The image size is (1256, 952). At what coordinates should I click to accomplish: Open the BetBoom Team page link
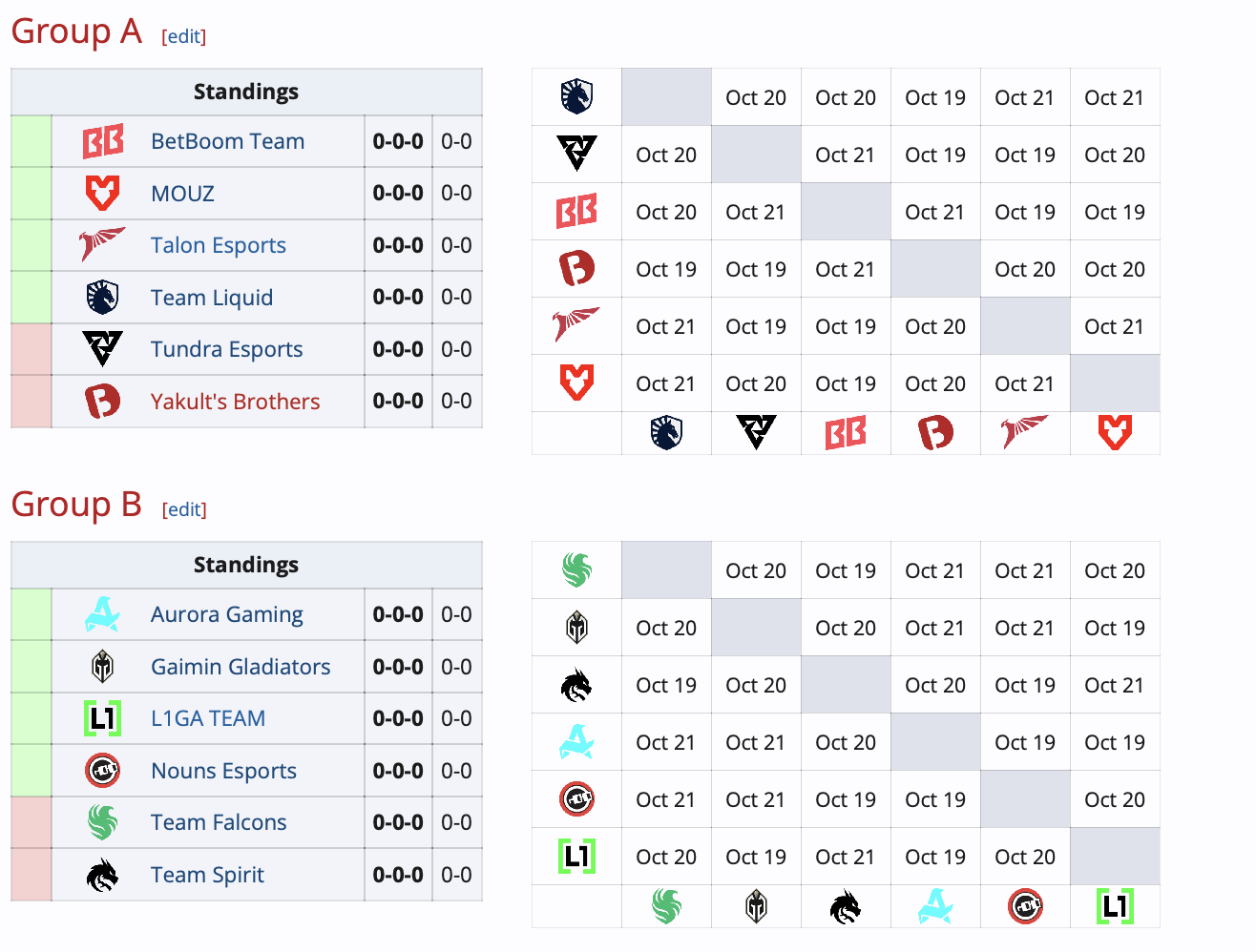227,140
